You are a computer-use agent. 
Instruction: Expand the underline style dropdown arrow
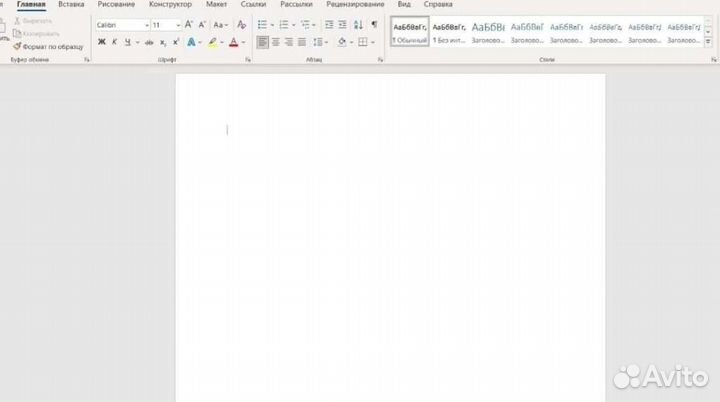[x=137, y=43]
